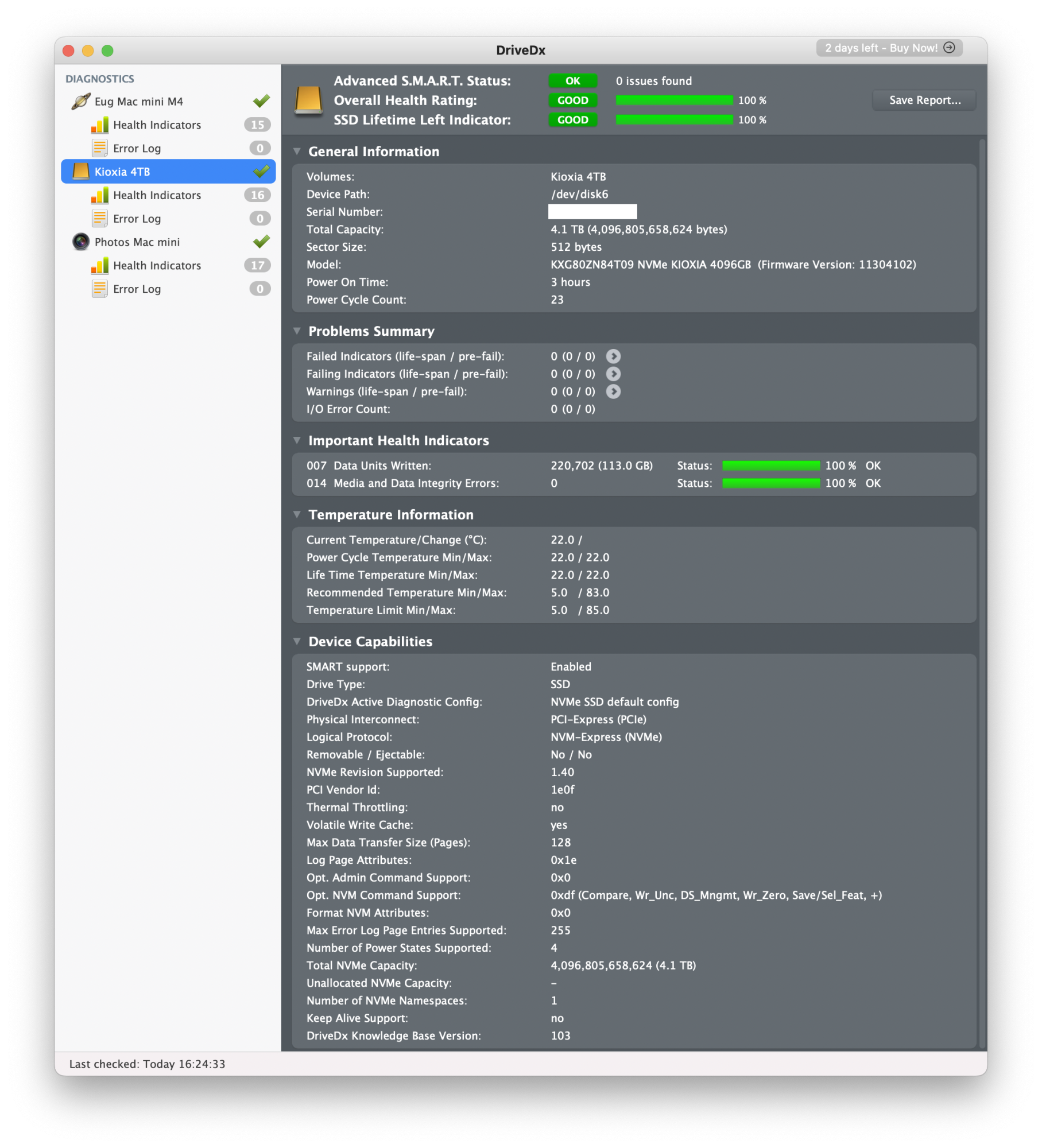Click the log page icon for Eug Mac mini M4 Error Log
Viewport: 1042px width, 1148px height.
pos(100,148)
